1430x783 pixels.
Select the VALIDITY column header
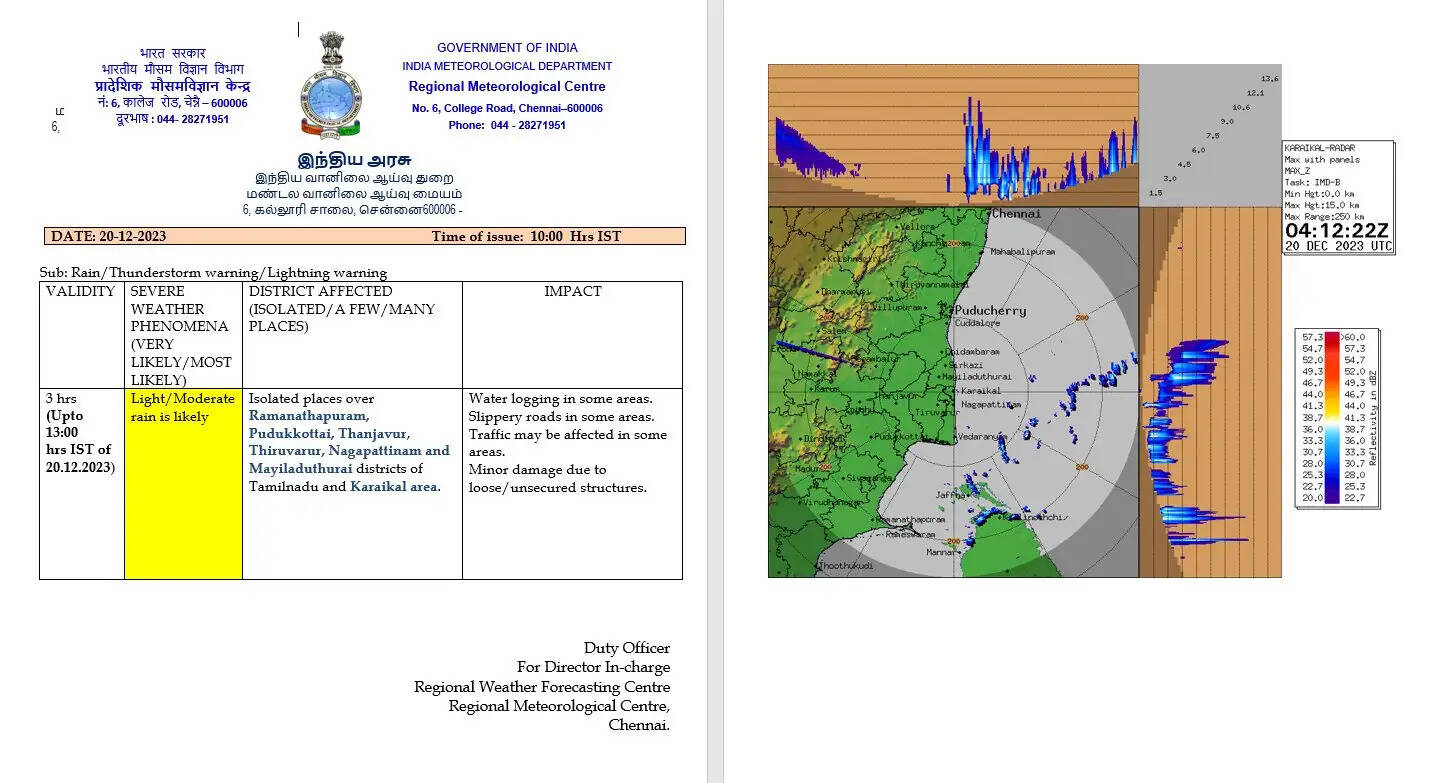pyautogui.click(x=81, y=291)
